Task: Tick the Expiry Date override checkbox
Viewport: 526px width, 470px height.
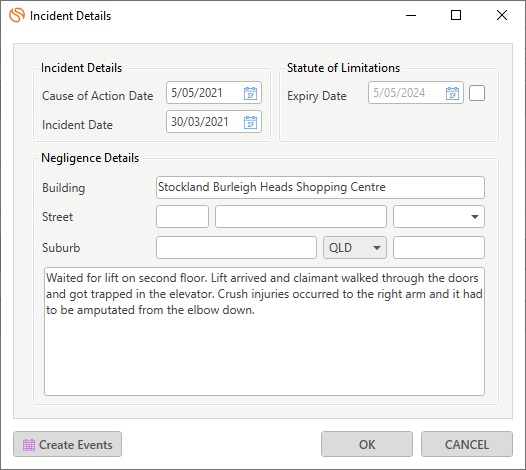Action: coord(477,93)
